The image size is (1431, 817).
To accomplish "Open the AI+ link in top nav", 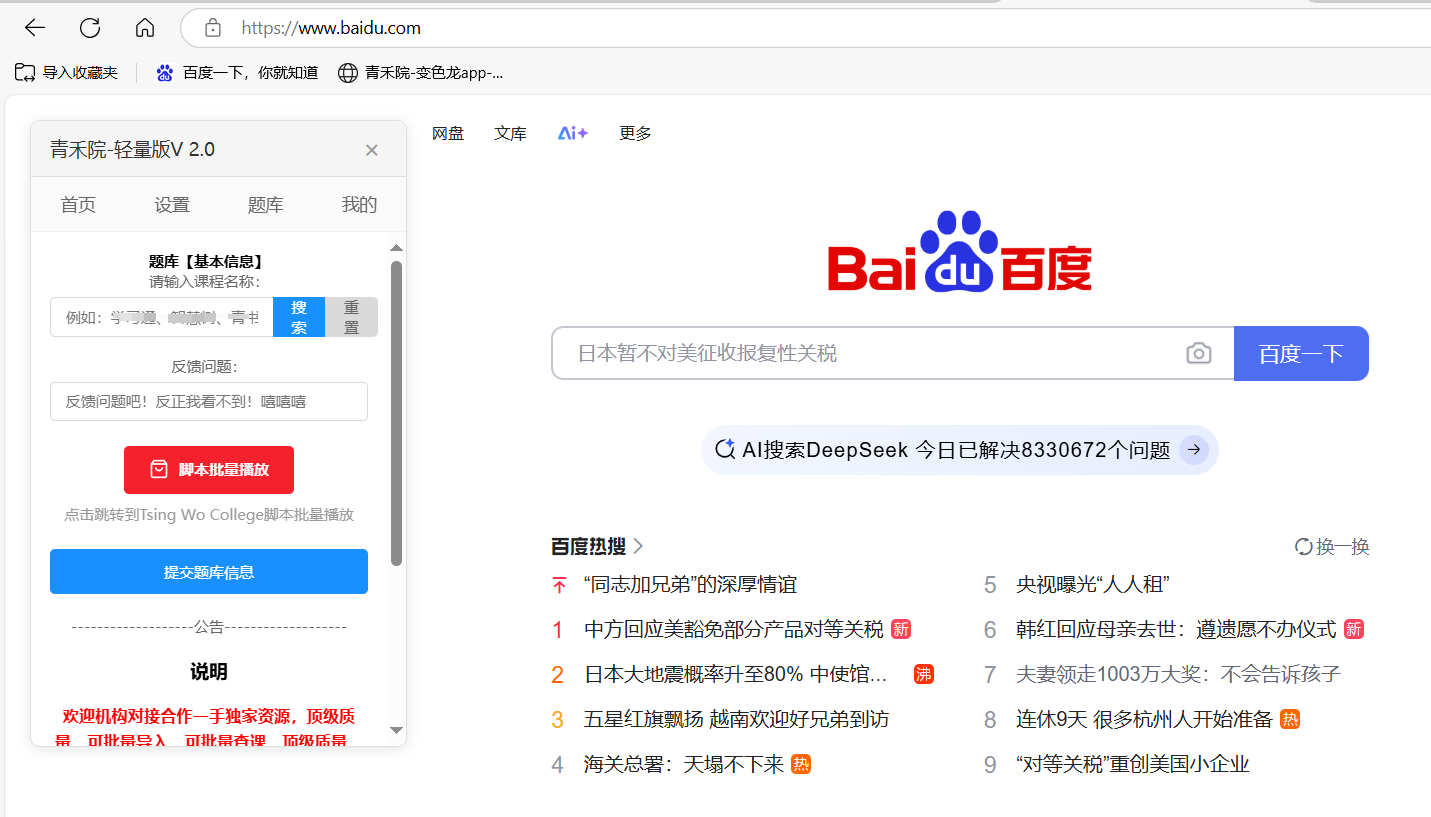I will (x=573, y=133).
